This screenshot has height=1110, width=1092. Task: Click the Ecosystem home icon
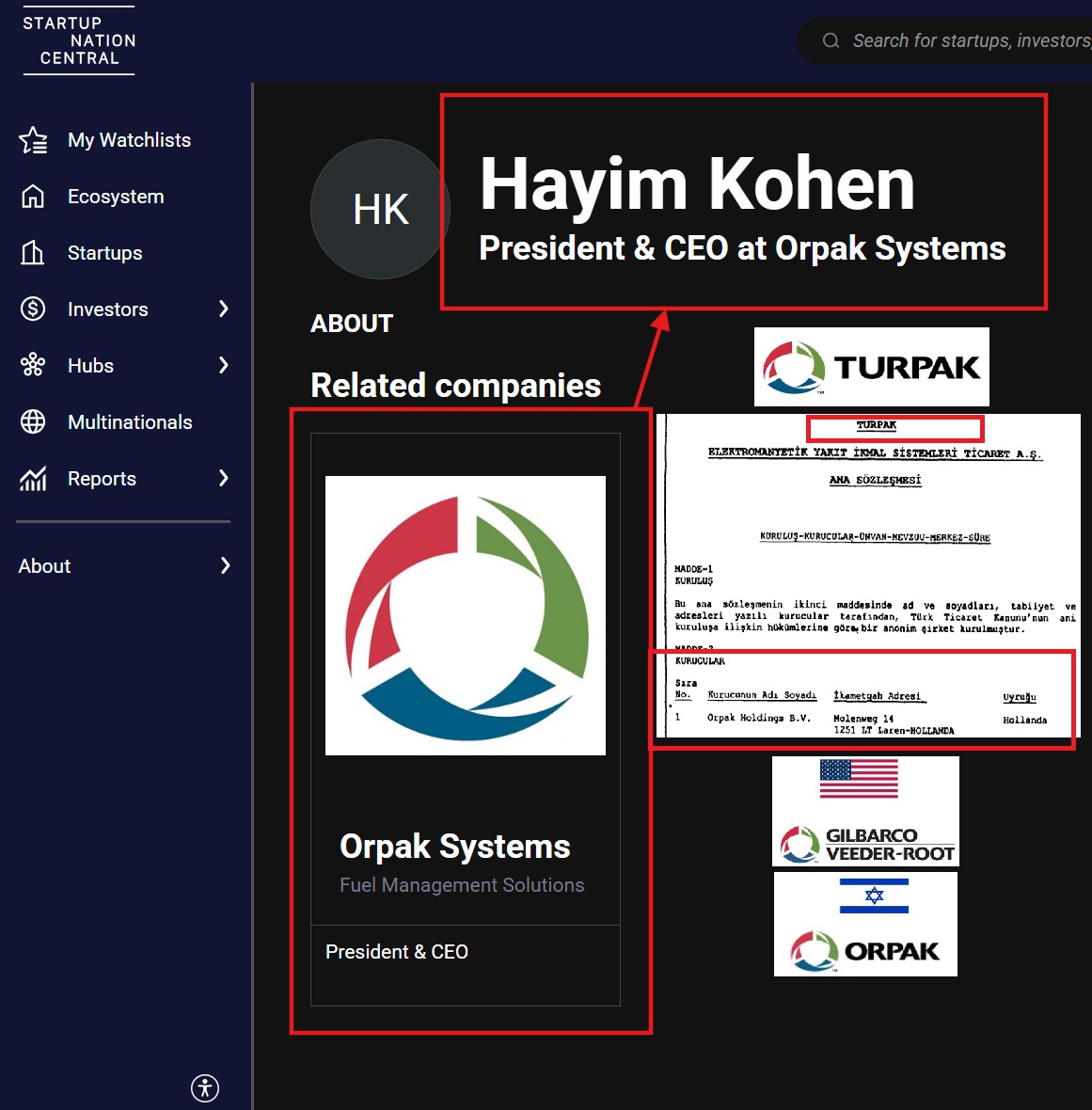coord(33,196)
